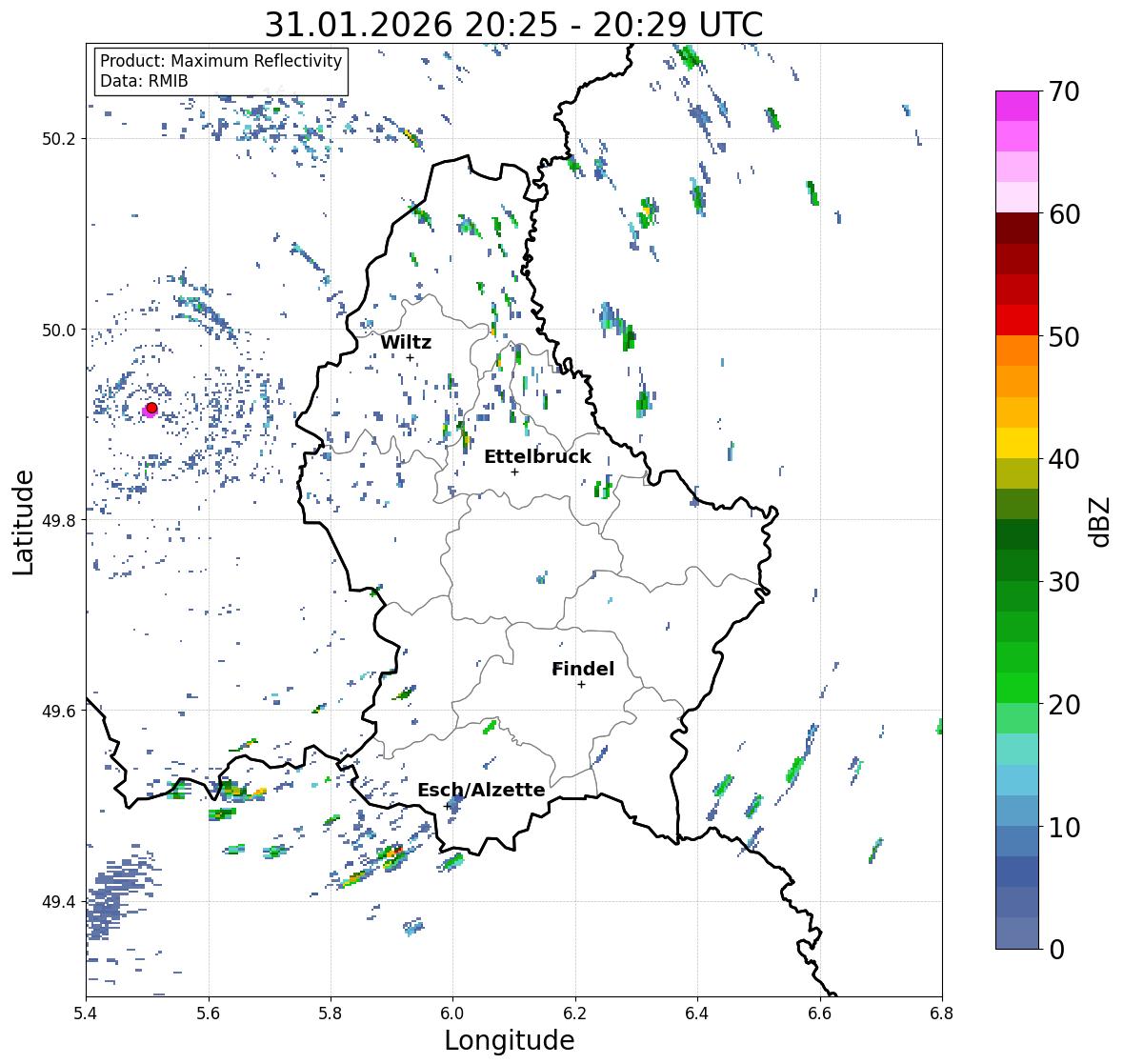Click the red dot marker near longitude 5.5
The image size is (1123, 1064).
coord(151,408)
